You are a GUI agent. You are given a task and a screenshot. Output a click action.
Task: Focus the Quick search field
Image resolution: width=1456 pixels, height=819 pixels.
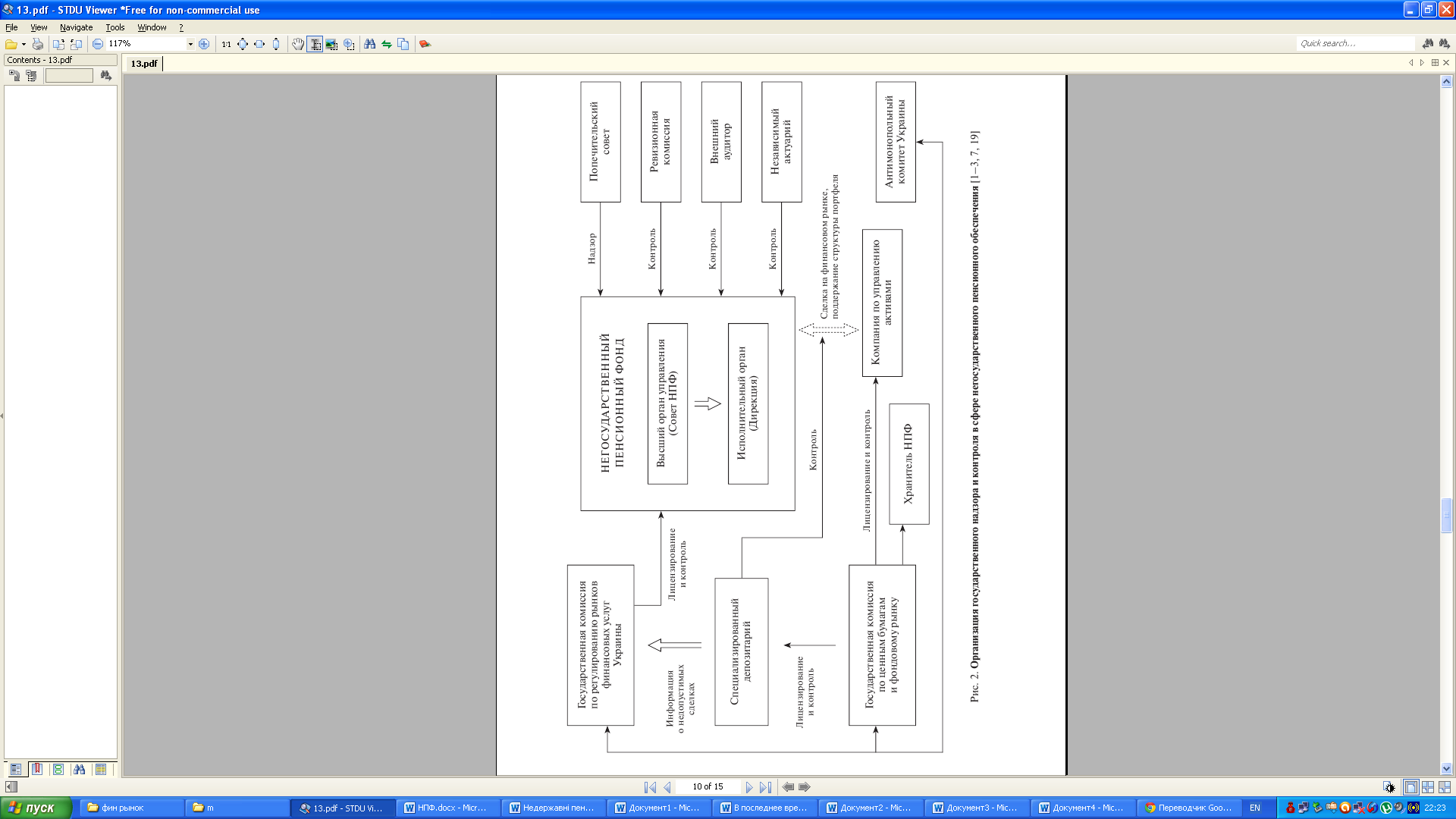(x=1355, y=43)
